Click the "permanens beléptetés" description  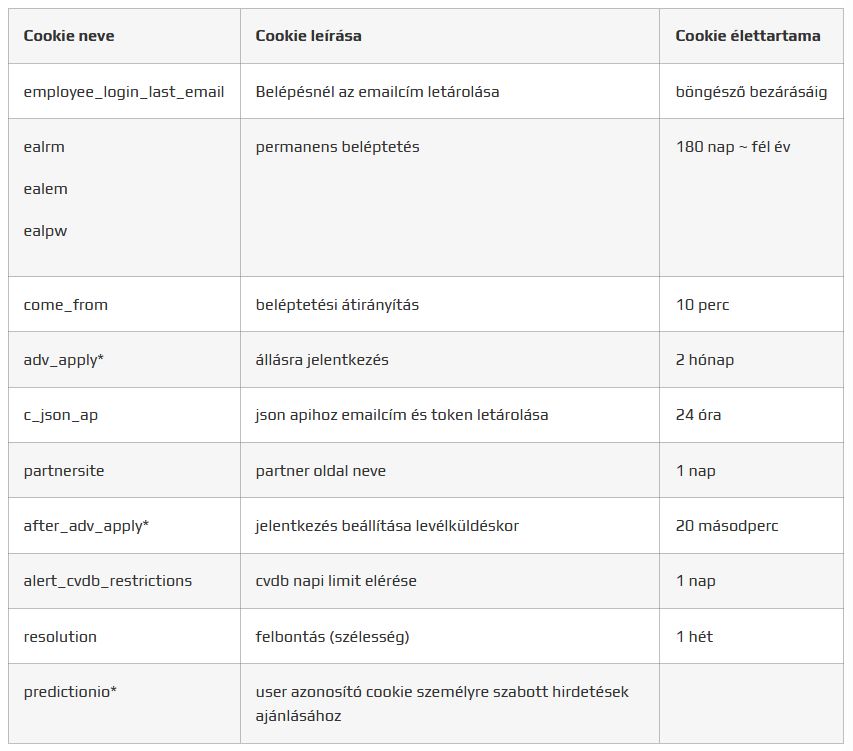click(337, 147)
